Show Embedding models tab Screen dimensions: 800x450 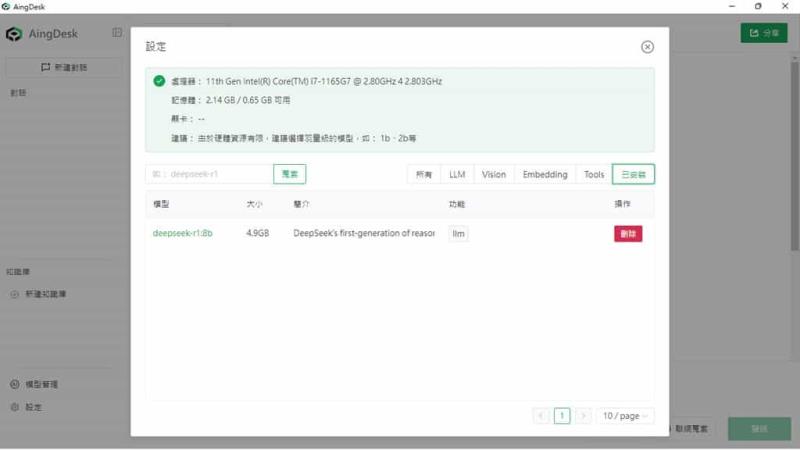[545, 174]
